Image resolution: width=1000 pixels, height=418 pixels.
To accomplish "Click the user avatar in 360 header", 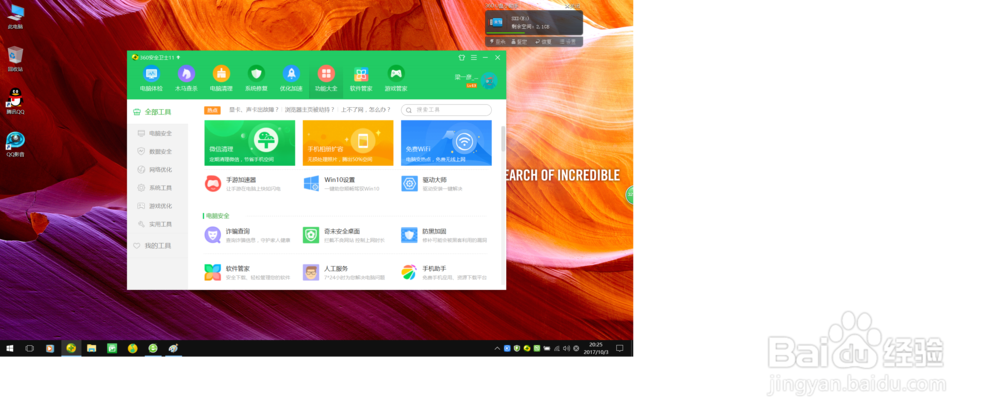I will point(489,80).
